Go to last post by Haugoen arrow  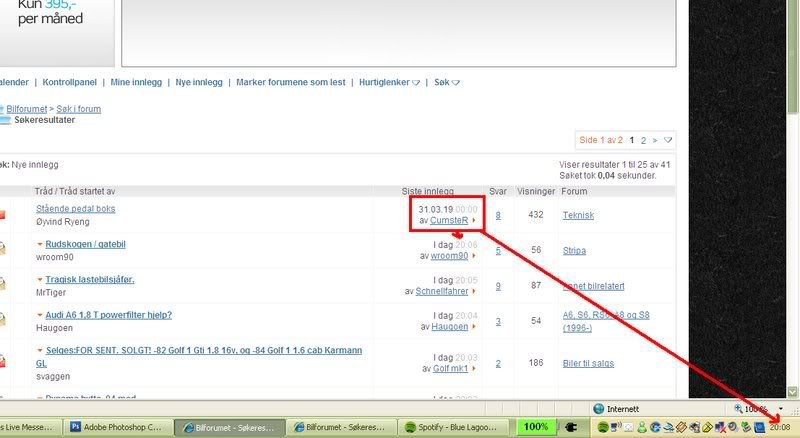click(x=473, y=327)
